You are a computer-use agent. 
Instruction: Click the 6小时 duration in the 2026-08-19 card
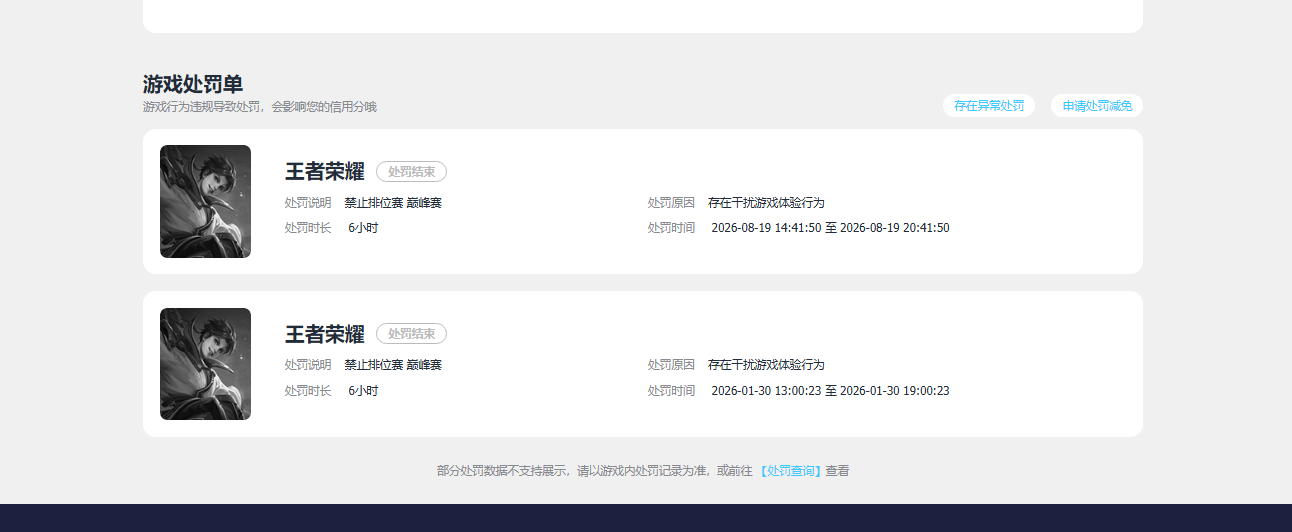click(x=363, y=228)
